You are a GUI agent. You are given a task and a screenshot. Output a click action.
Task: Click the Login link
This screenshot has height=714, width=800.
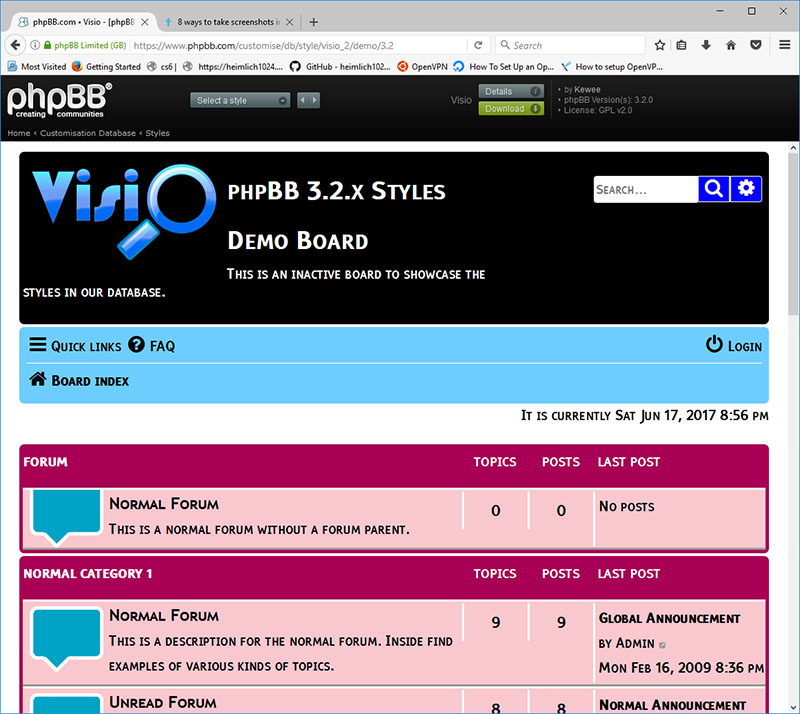coord(745,347)
